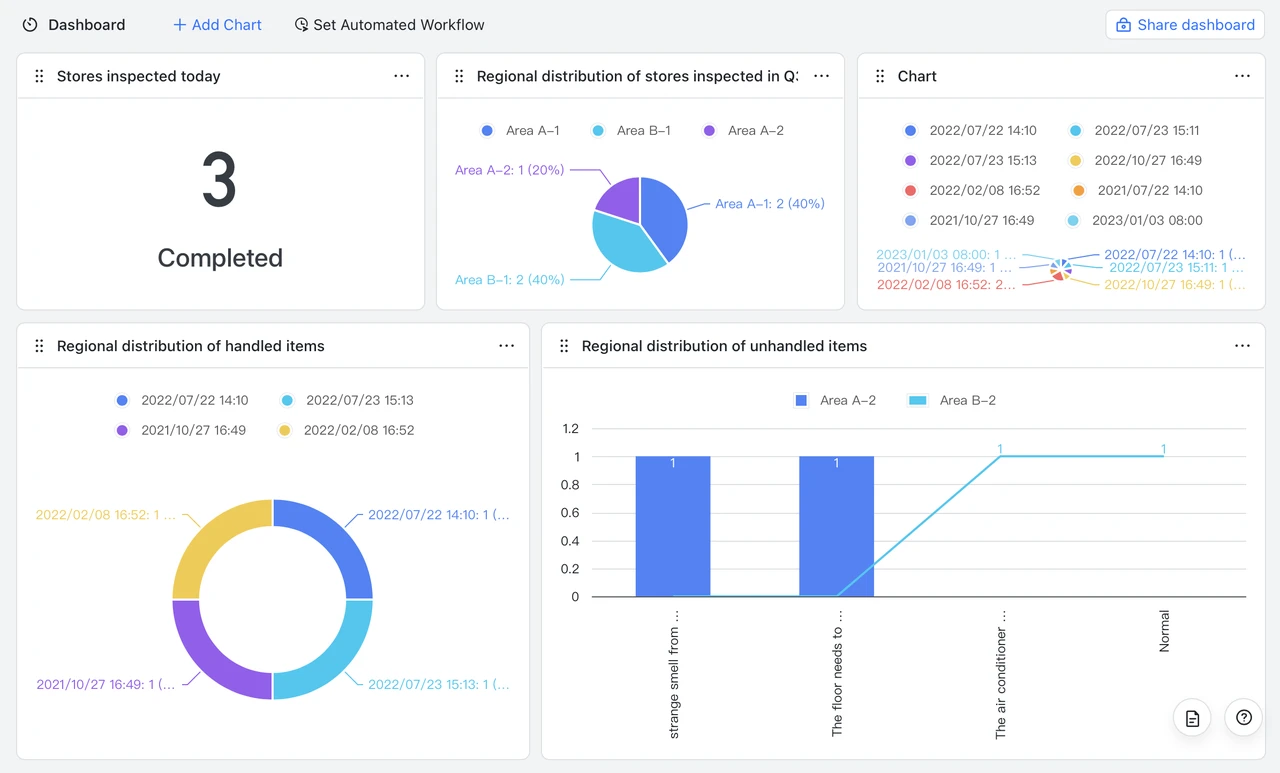Click the first blue Area A–2 bar

673,527
